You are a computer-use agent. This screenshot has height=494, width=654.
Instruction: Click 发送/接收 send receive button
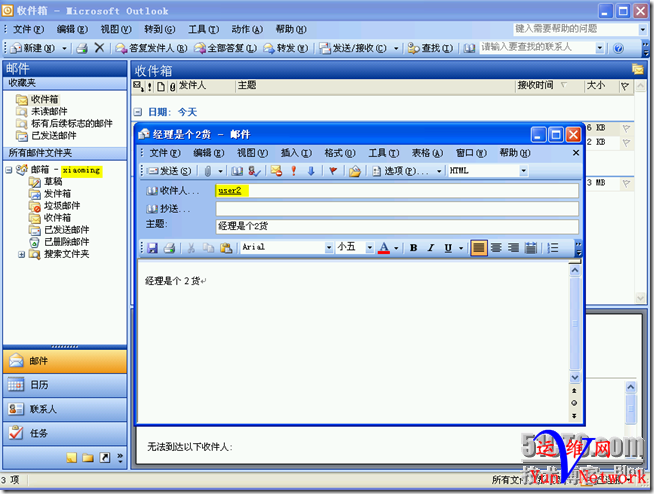click(353, 48)
